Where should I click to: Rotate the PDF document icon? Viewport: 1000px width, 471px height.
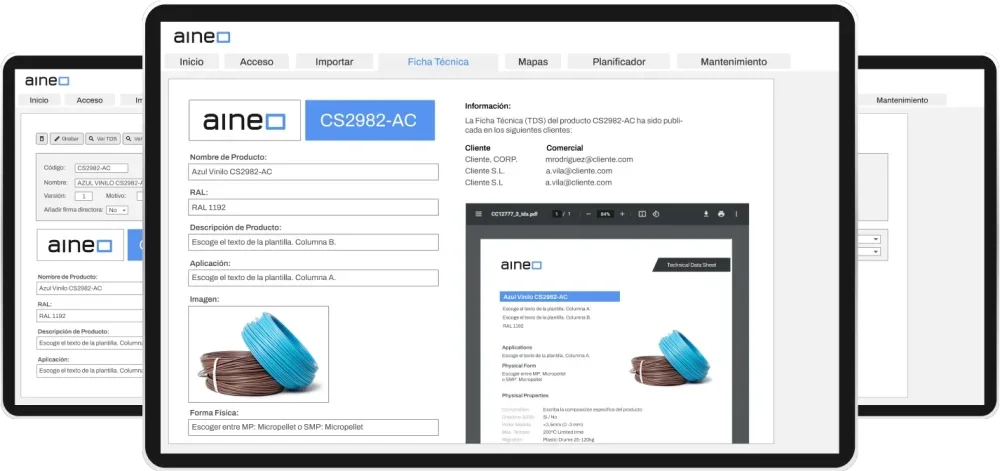(x=656, y=214)
